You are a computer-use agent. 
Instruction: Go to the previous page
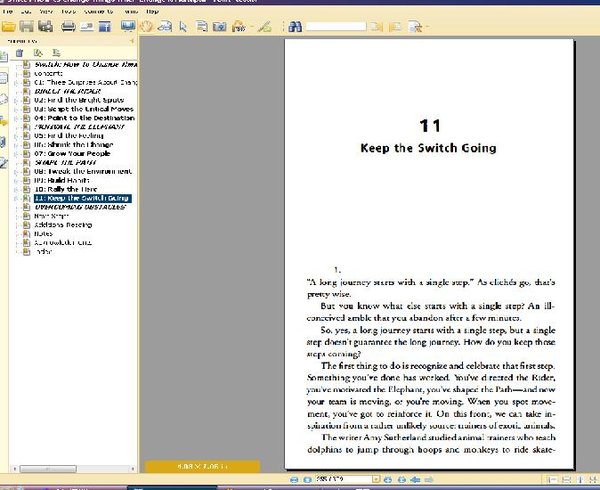tap(307, 479)
